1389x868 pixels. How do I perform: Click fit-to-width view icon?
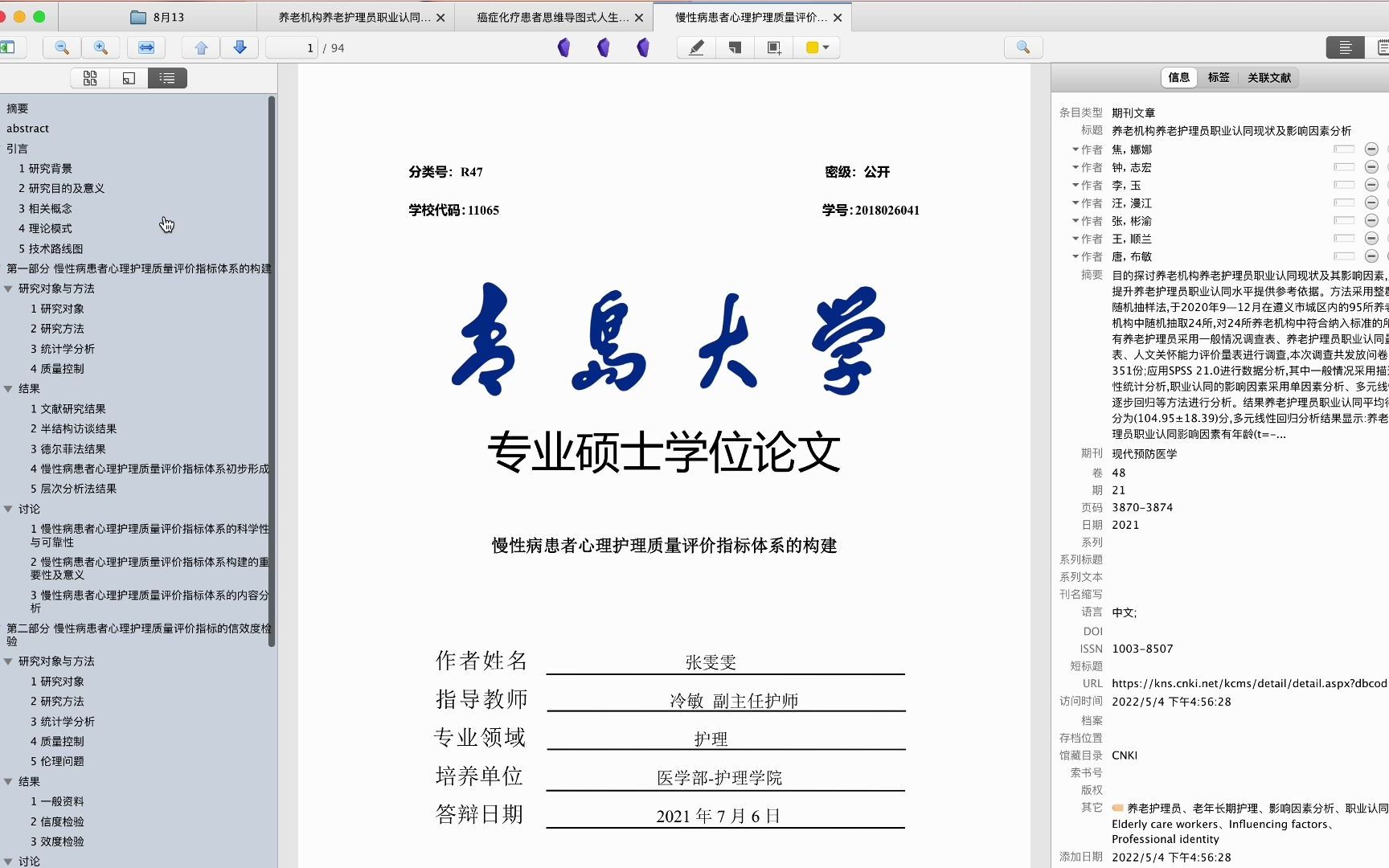145,47
